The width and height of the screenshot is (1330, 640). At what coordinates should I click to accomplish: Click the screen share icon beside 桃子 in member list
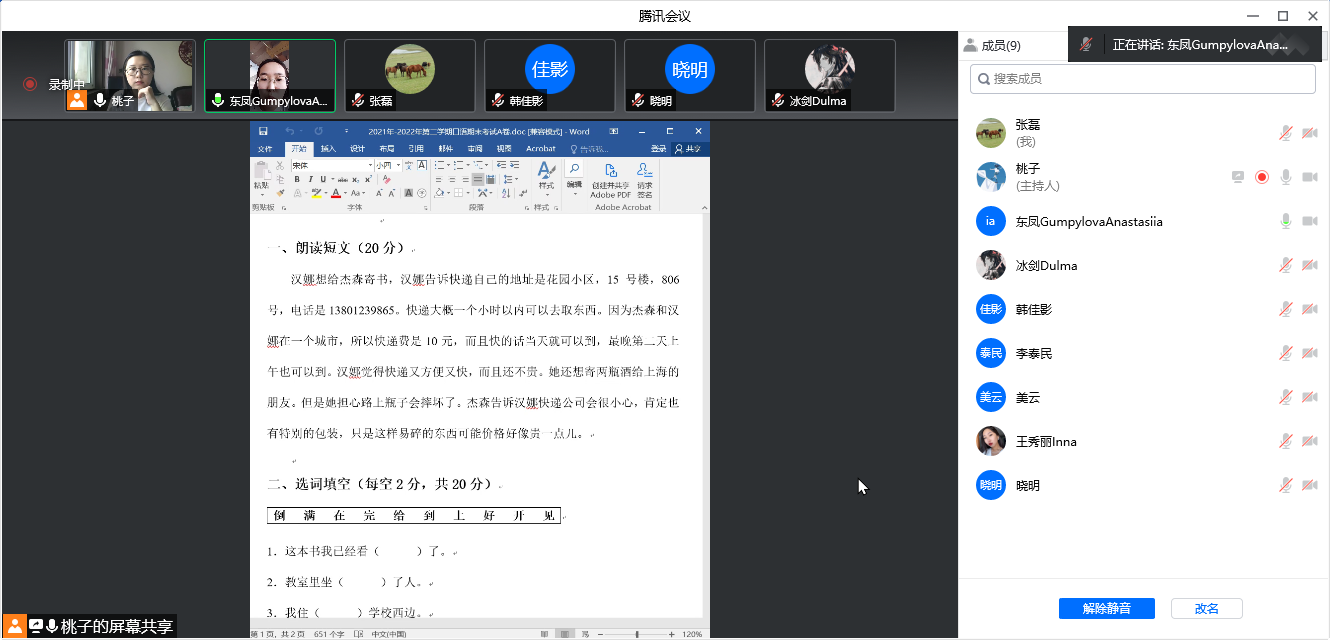[x=1238, y=177]
